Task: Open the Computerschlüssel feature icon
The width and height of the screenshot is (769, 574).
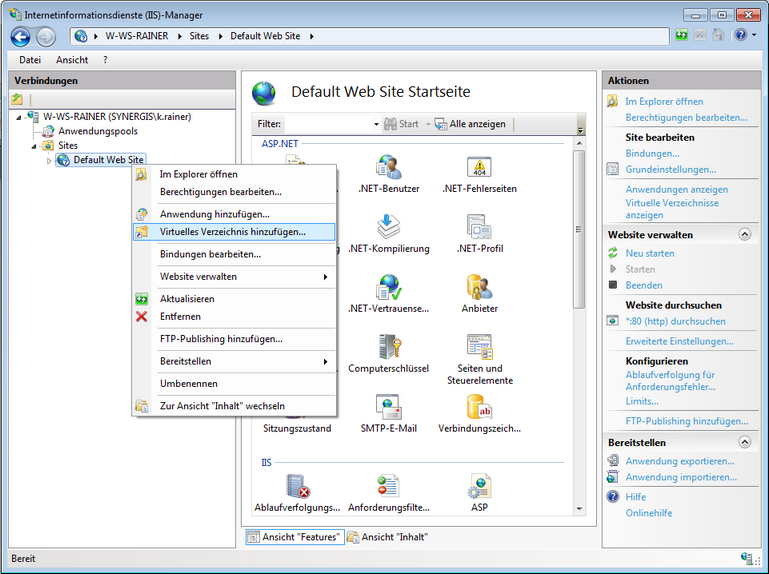Action: pos(388,346)
